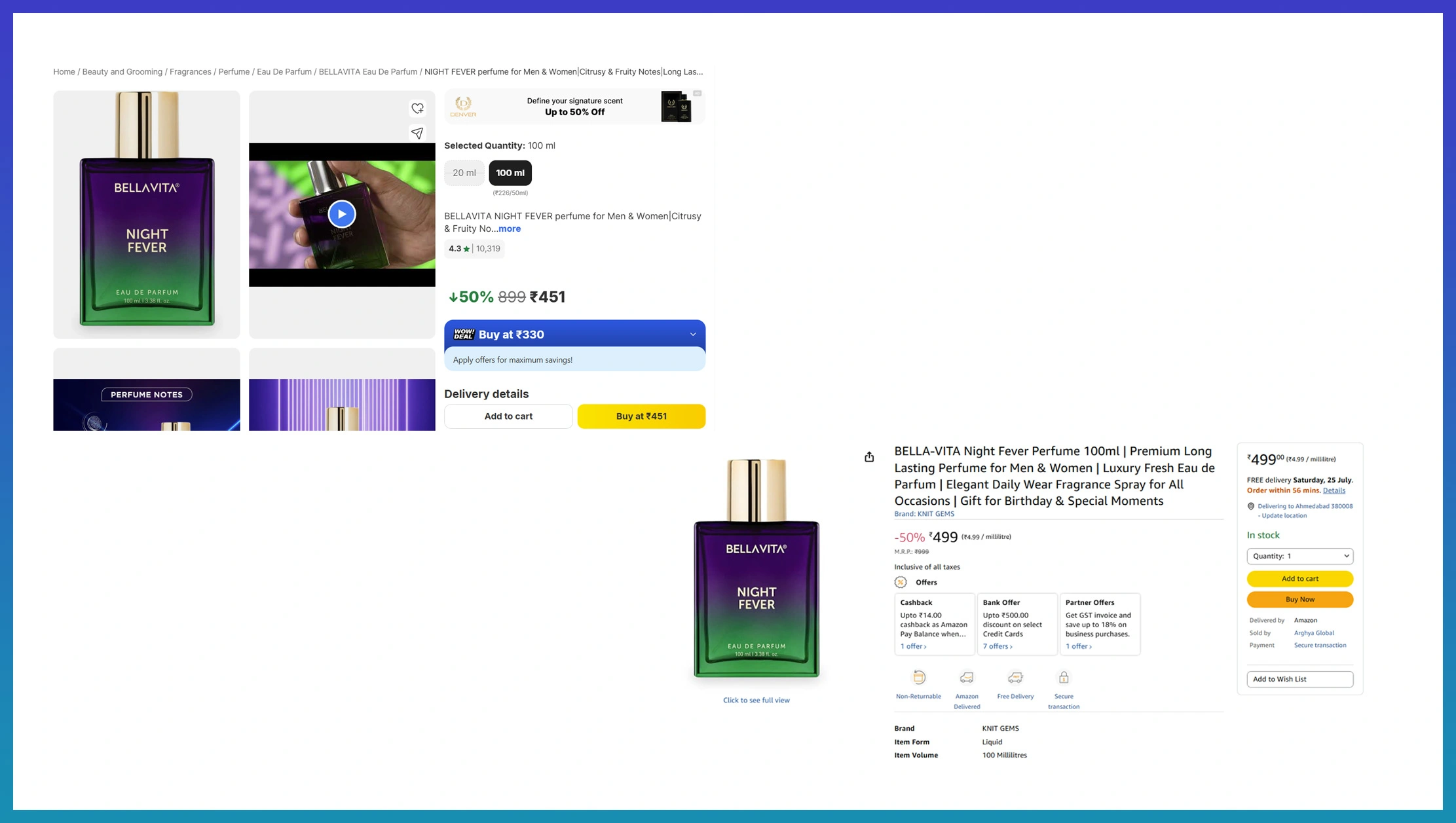Select the 20 ml quantity option
The width and height of the screenshot is (1456, 823).
pyautogui.click(x=464, y=173)
